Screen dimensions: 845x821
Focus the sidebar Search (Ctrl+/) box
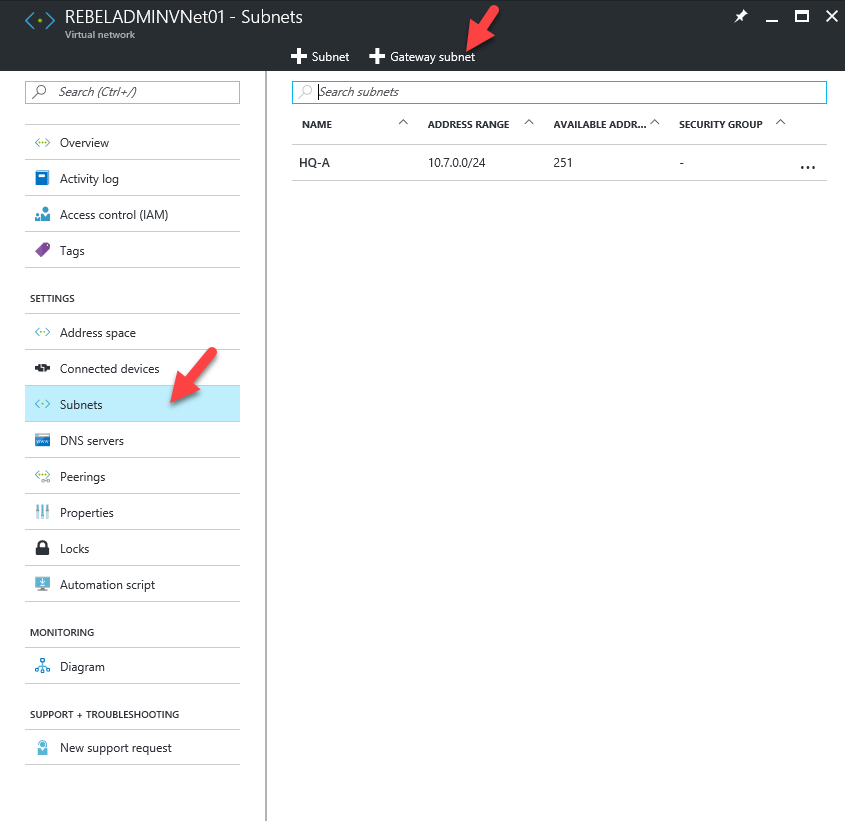[x=133, y=92]
